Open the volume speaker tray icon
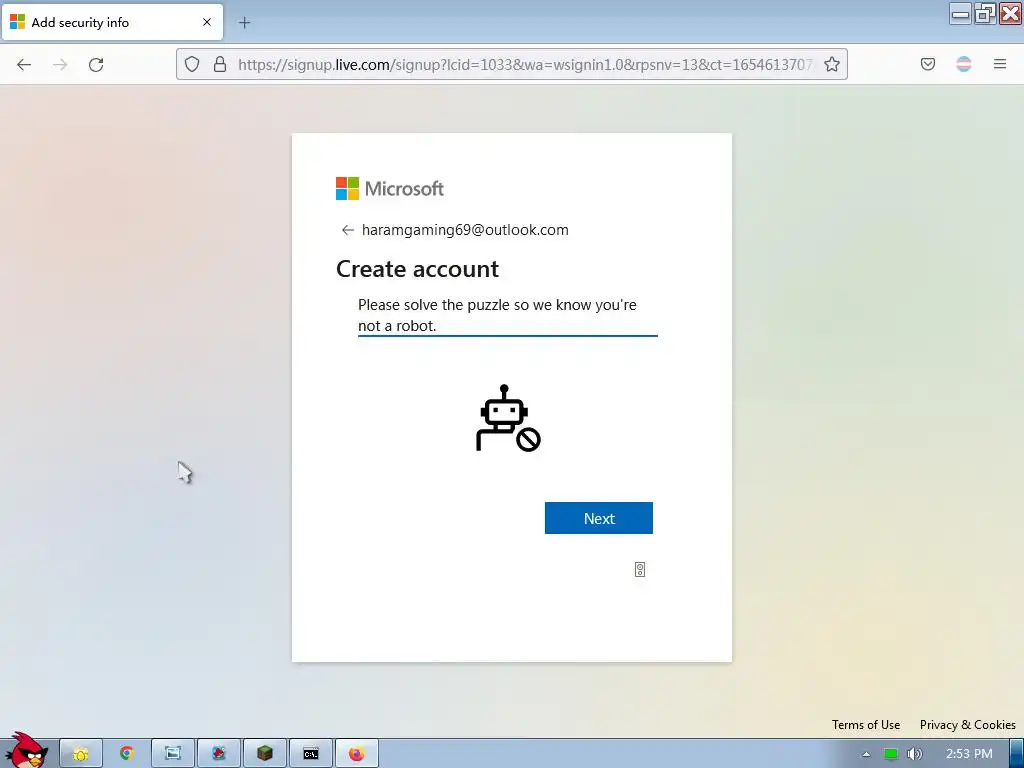This screenshot has height=768, width=1024. 915,754
